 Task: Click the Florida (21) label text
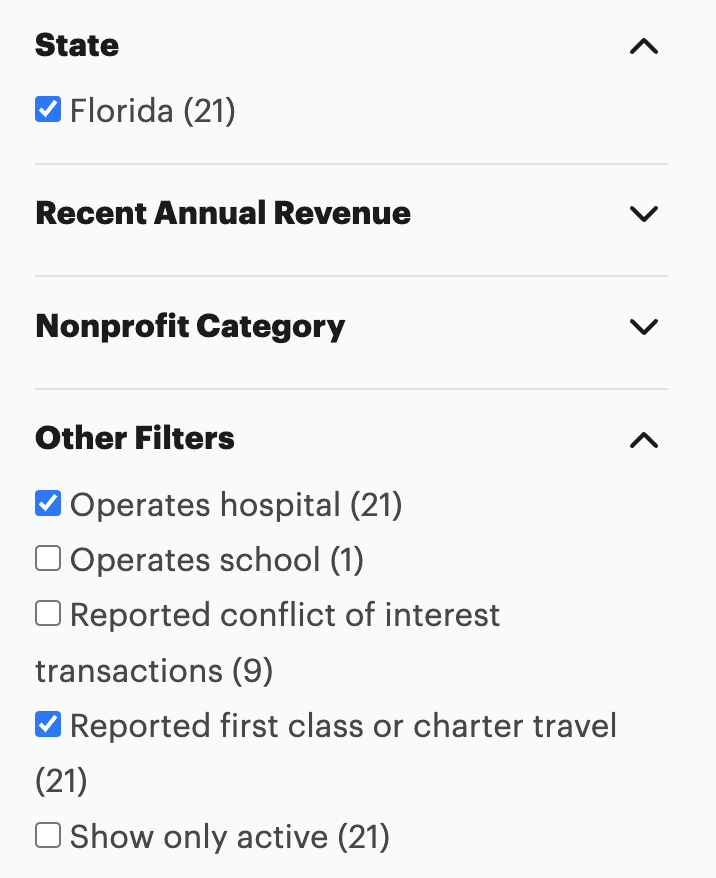153,110
